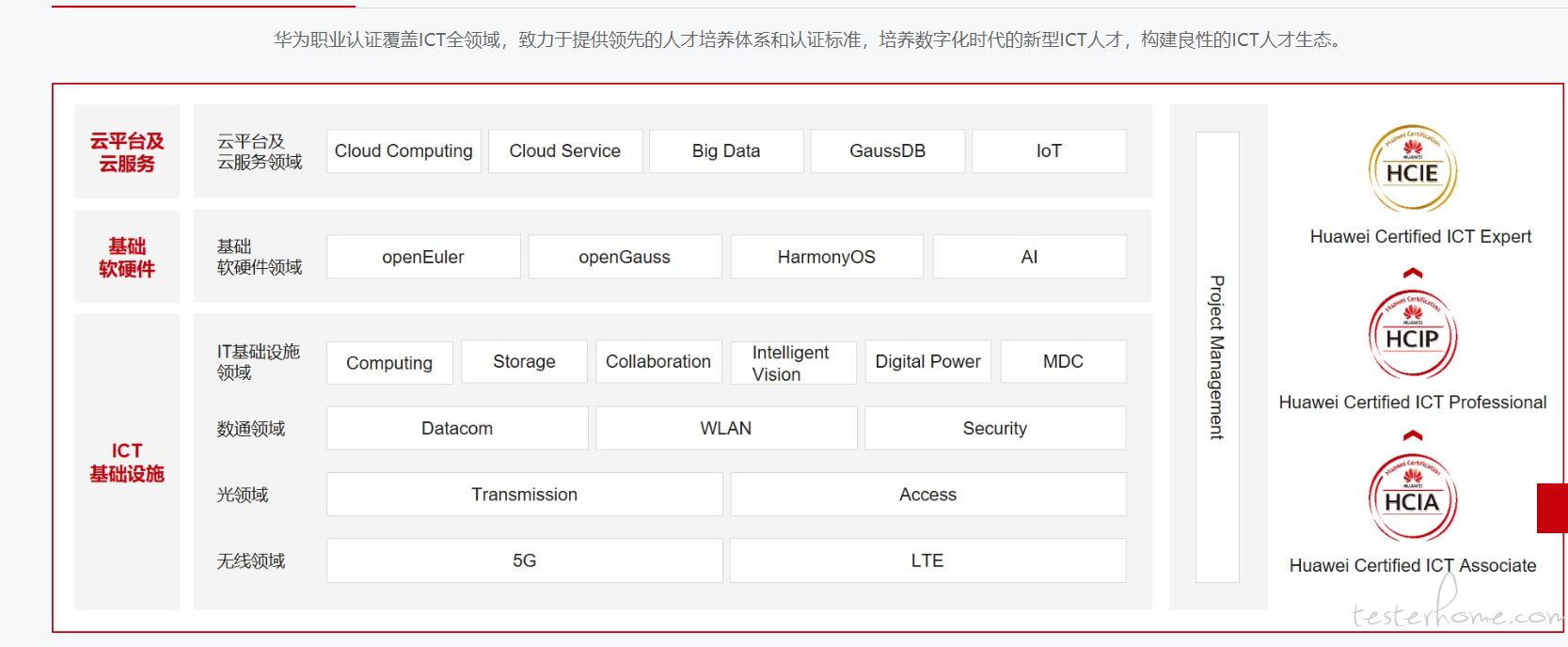Image resolution: width=1568 pixels, height=647 pixels.
Task: Click the red floating side button
Action: [1552, 508]
